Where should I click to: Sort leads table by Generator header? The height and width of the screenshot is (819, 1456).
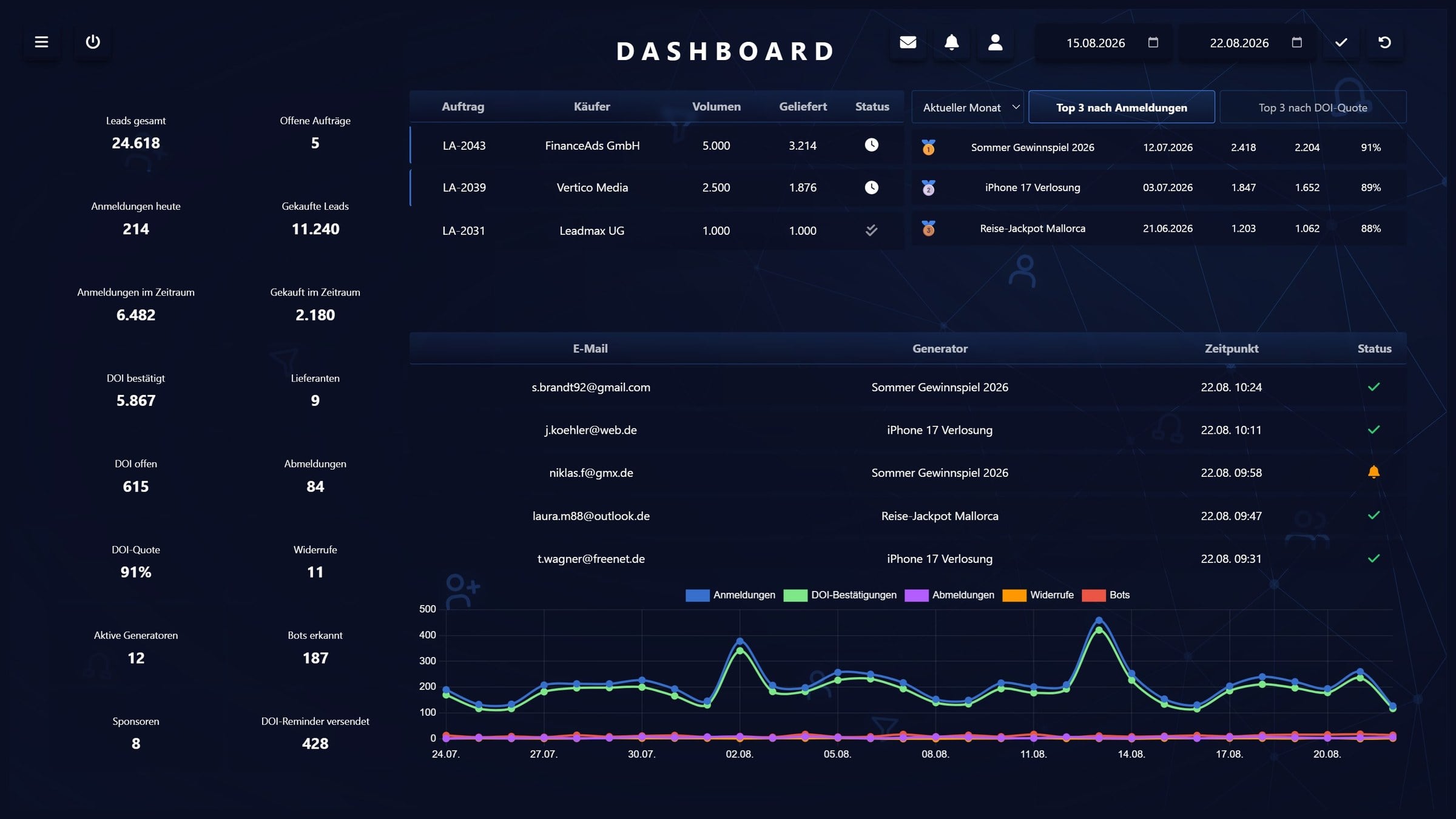tap(940, 348)
